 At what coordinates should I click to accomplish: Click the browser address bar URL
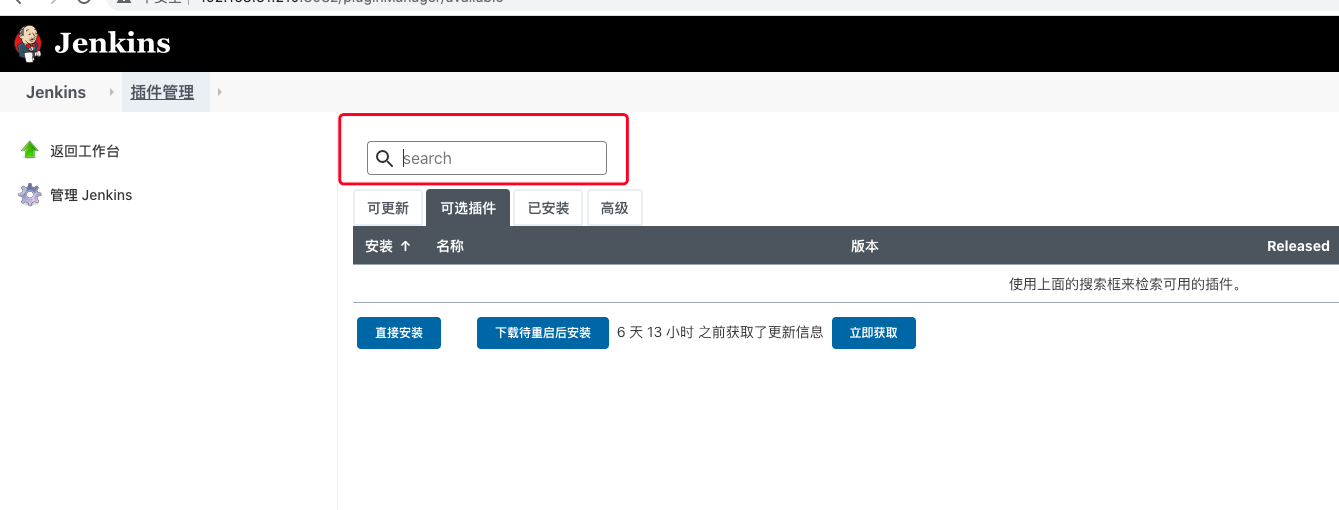[350, 3]
